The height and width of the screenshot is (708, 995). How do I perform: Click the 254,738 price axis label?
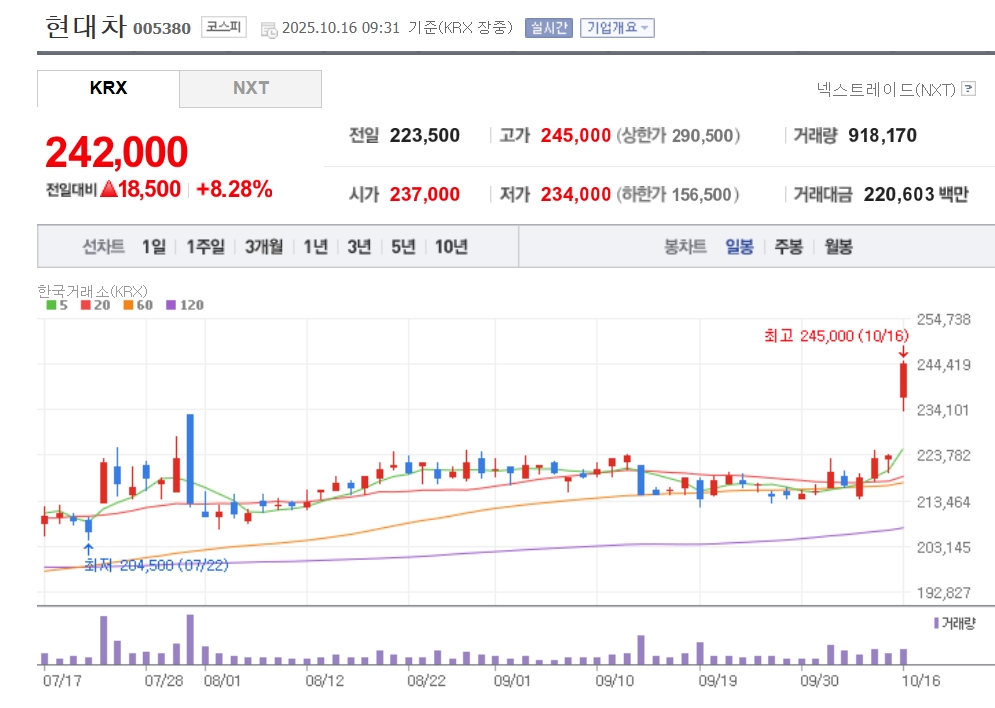[944, 320]
